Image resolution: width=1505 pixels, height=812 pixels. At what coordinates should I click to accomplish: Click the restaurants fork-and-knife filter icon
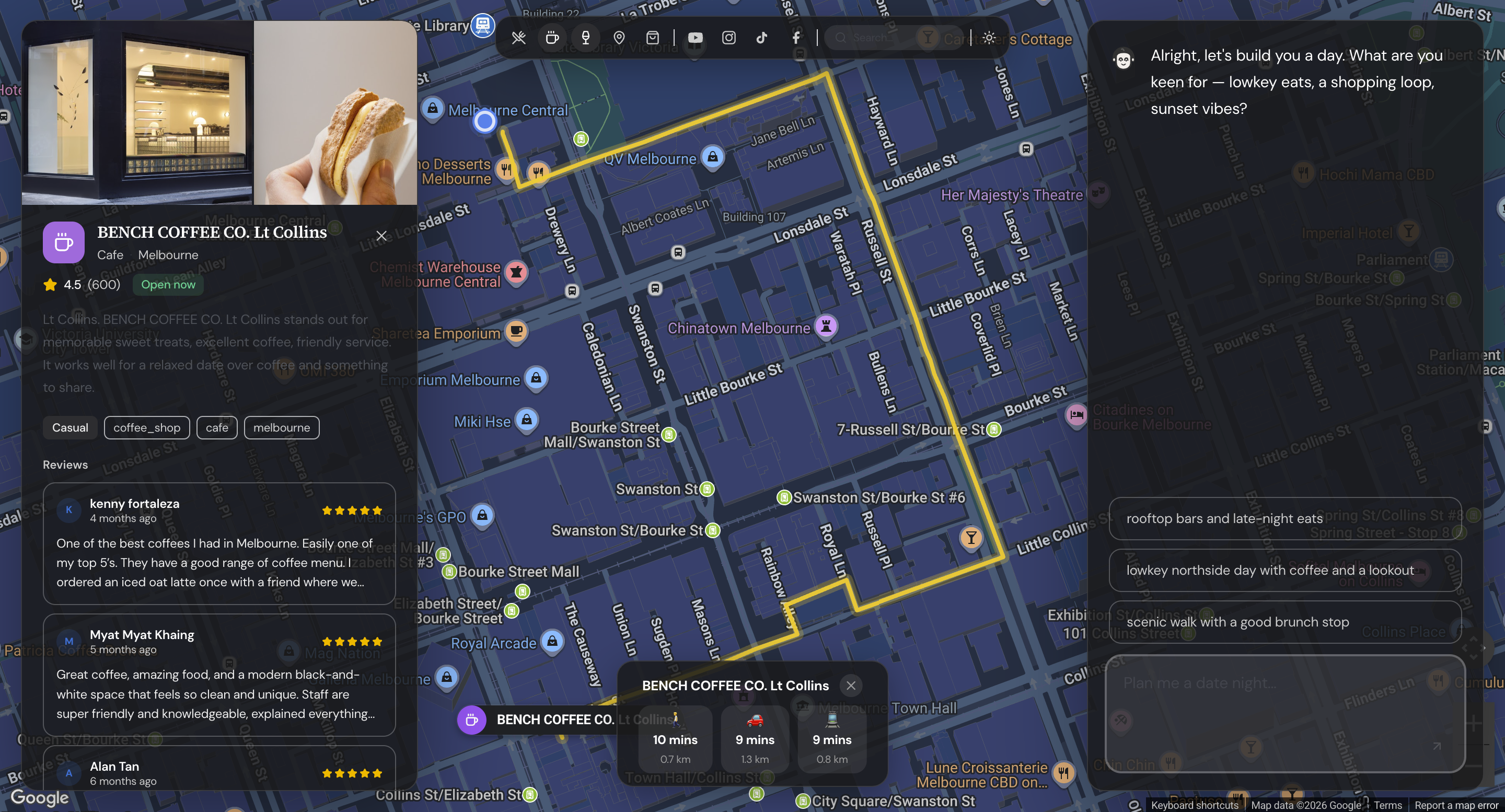point(518,38)
